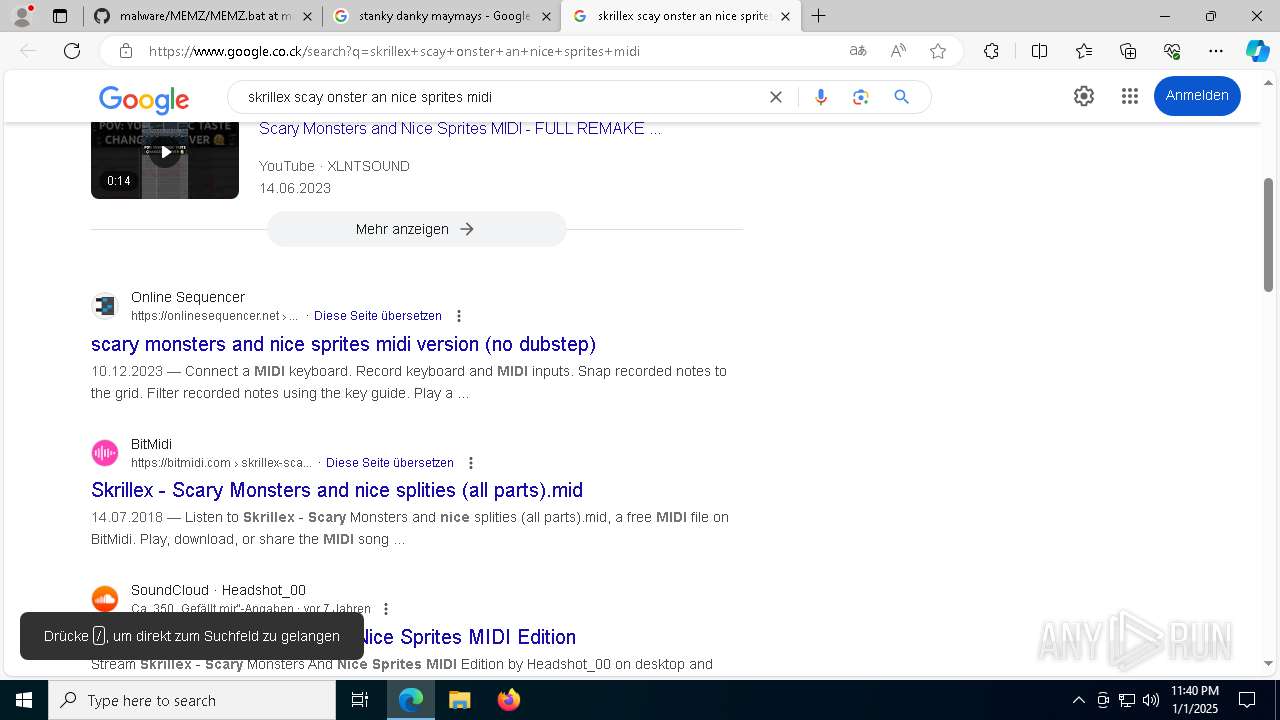Image resolution: width=1280 pixels, height=720 pixels.
Task: Add page to favorites star icon
Action: coord(938,51)
